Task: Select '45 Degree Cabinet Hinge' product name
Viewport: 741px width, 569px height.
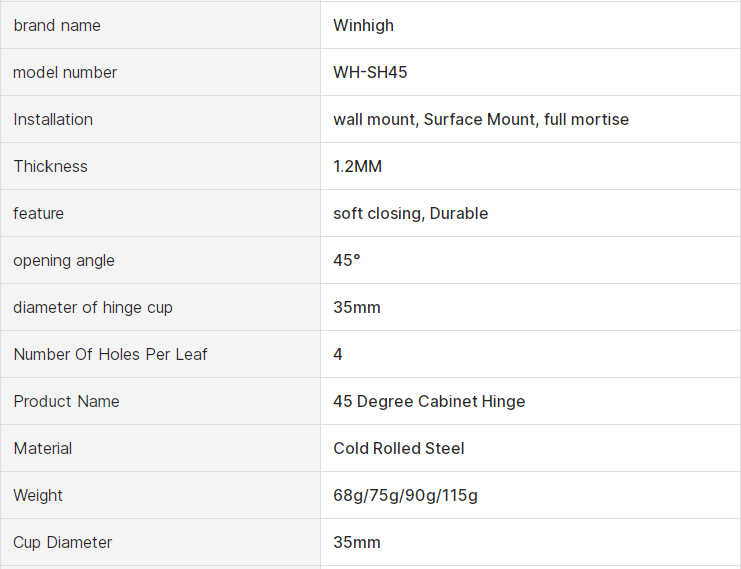Action: (x=429, y=402)
